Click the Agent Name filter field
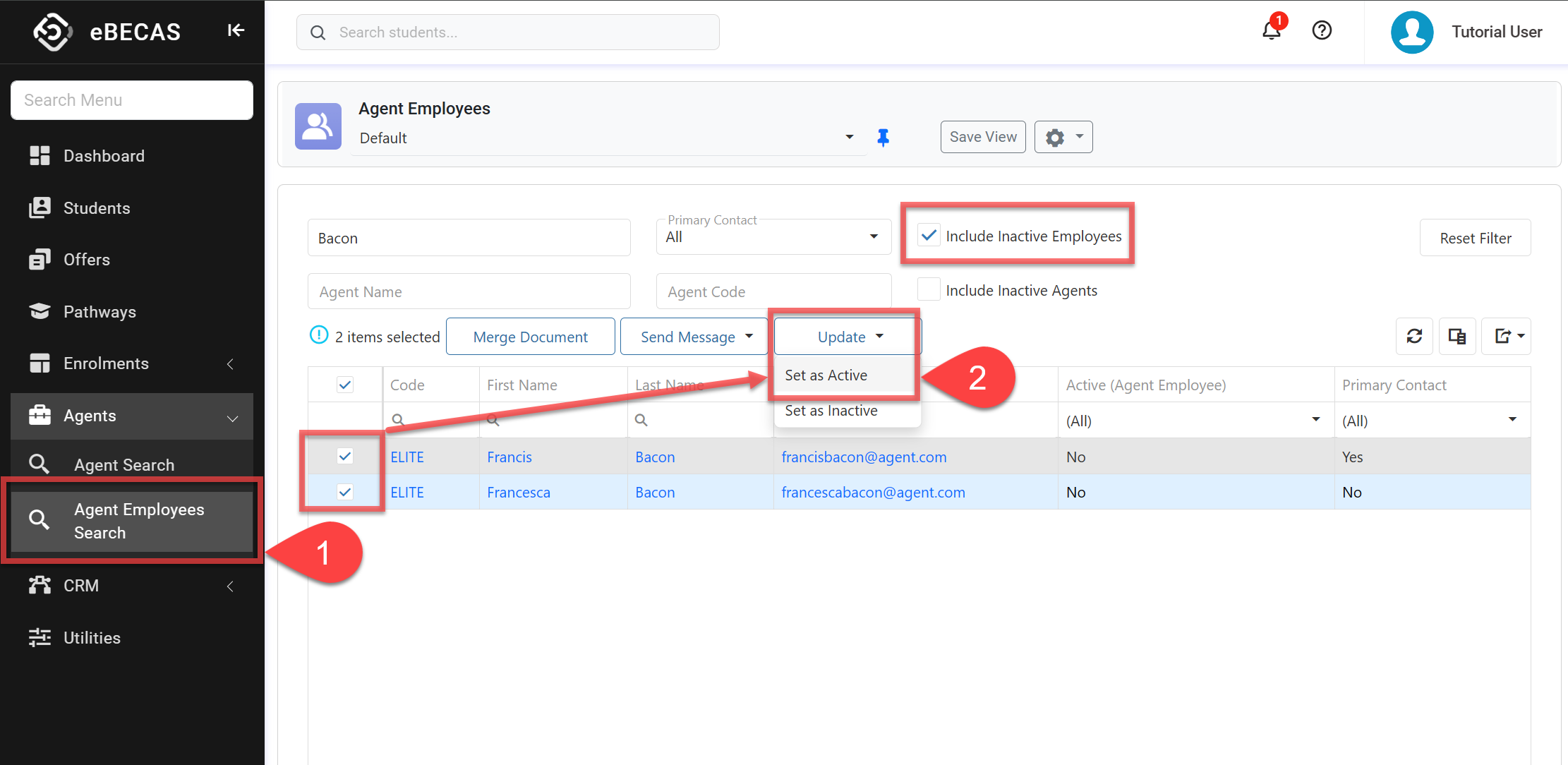Image resolution: width=1568 pixels, height=765 pixels. point(469,291)
